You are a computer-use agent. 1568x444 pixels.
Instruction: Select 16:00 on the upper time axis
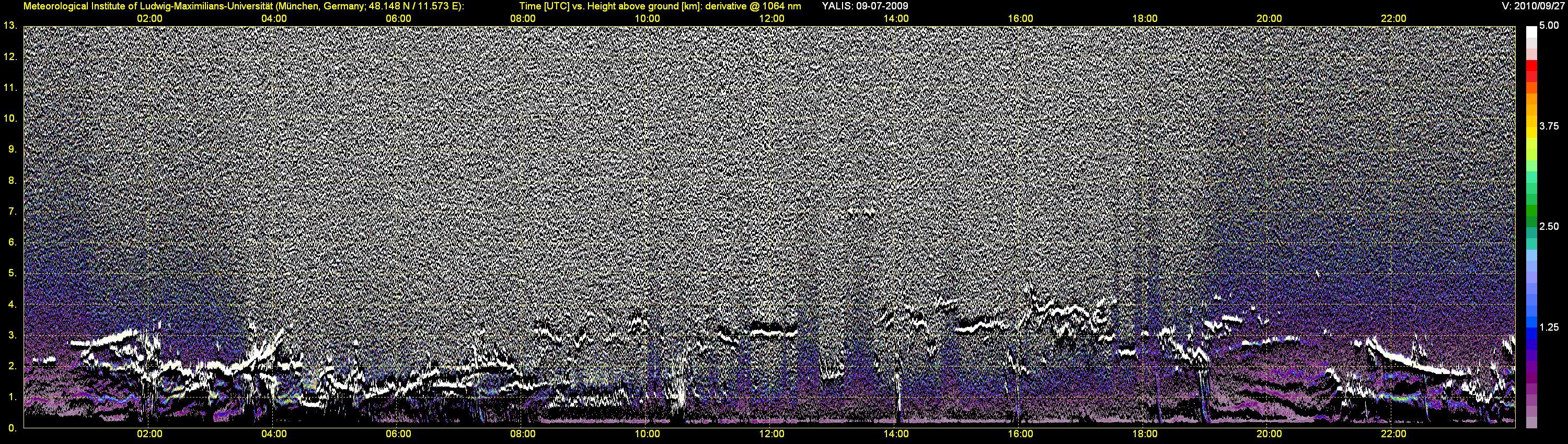tap(1020, 18)
